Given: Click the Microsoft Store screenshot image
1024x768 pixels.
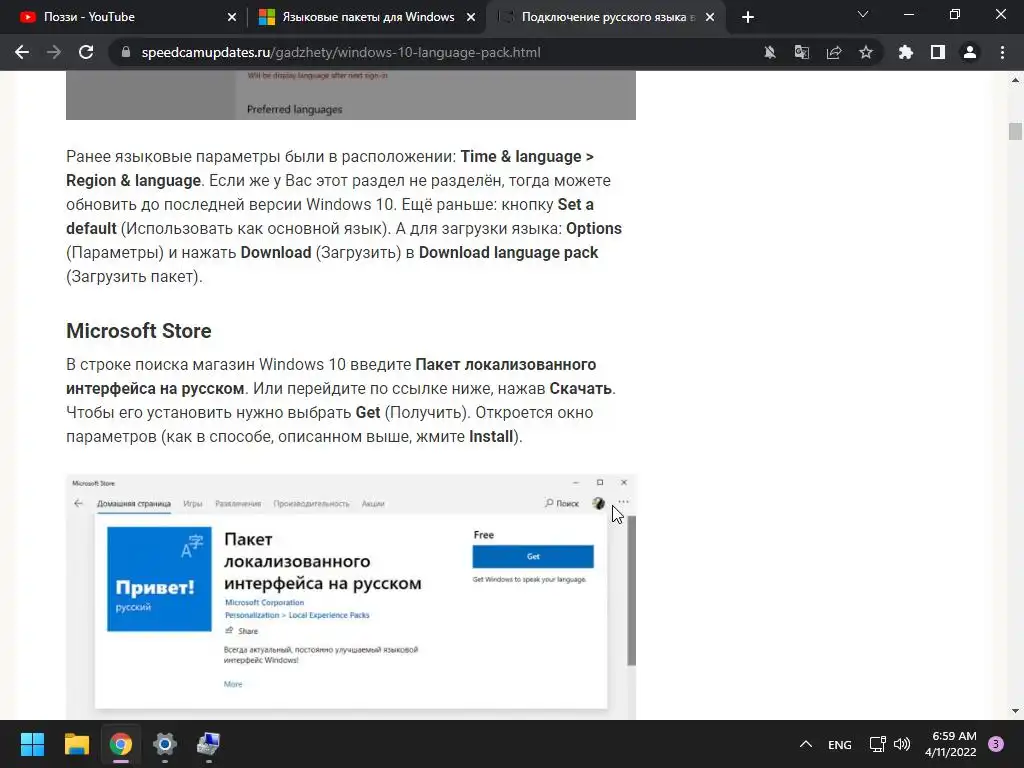Looking at the screenshot, I should [x=351, y=597].
